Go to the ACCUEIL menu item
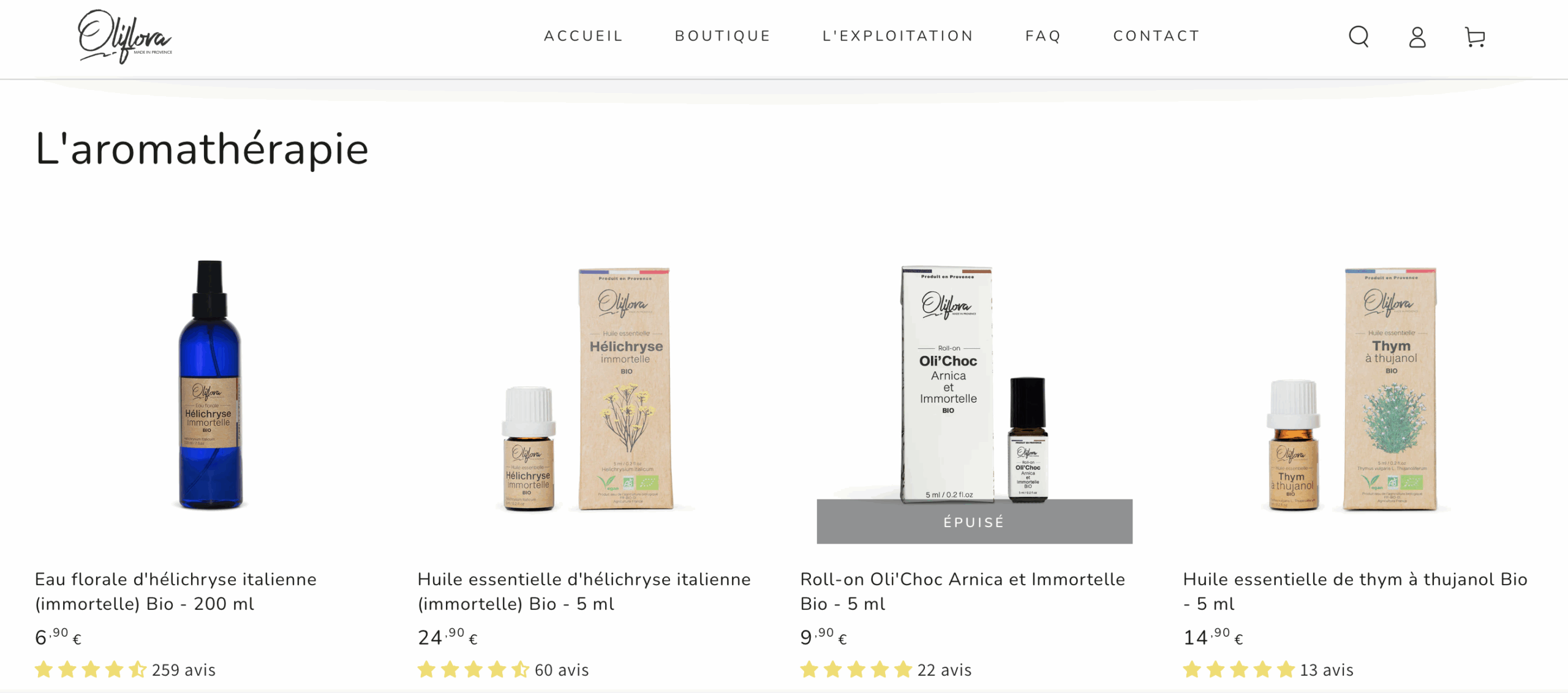 (583, 36)
